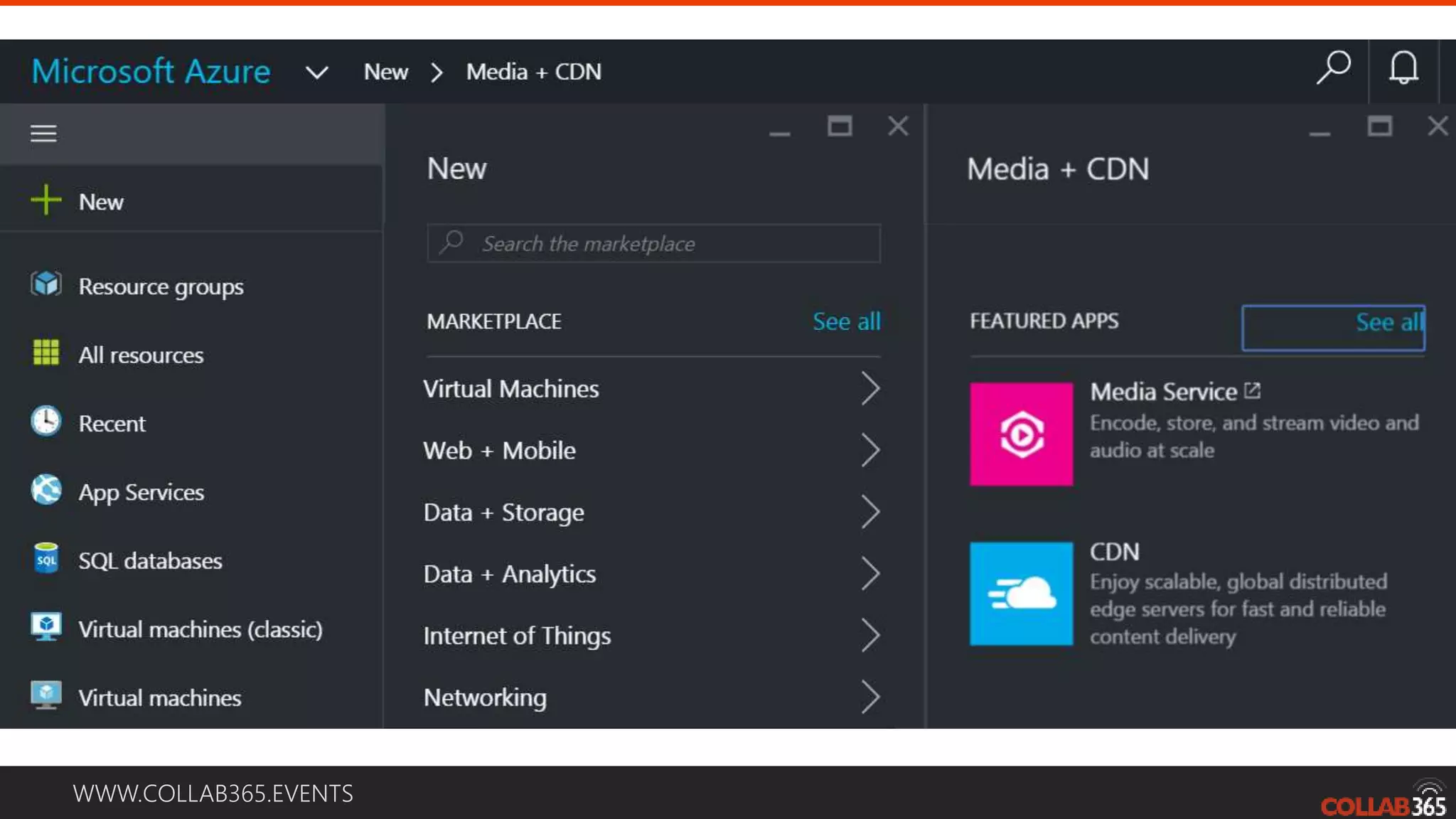The width and height of the screenshot is (1456, 819).
Task: Click the Search the marketplace field
Action: click(x=654, y=244)
